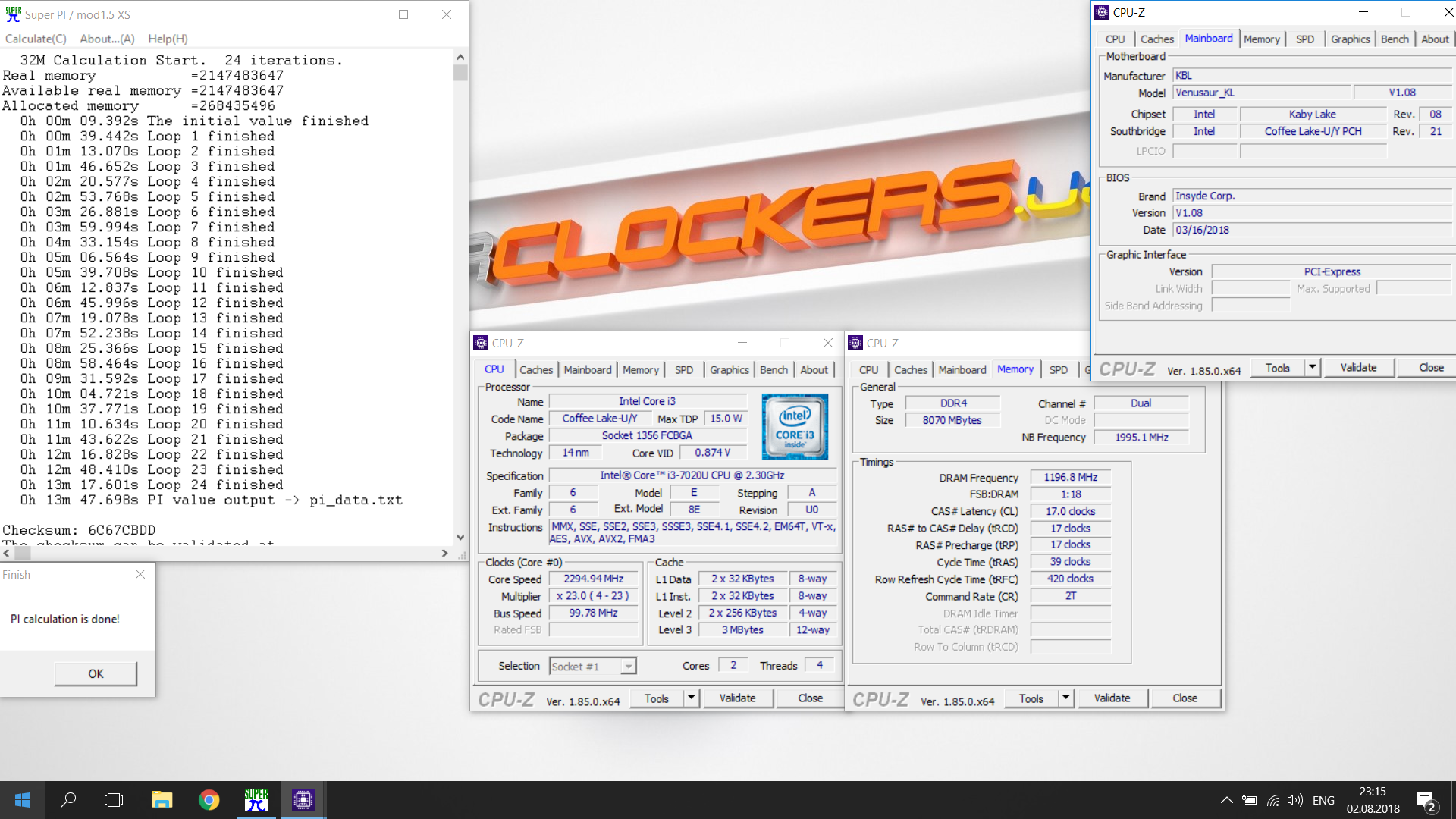Open Graphics tab in CPU window

click(x=730, y=369)
